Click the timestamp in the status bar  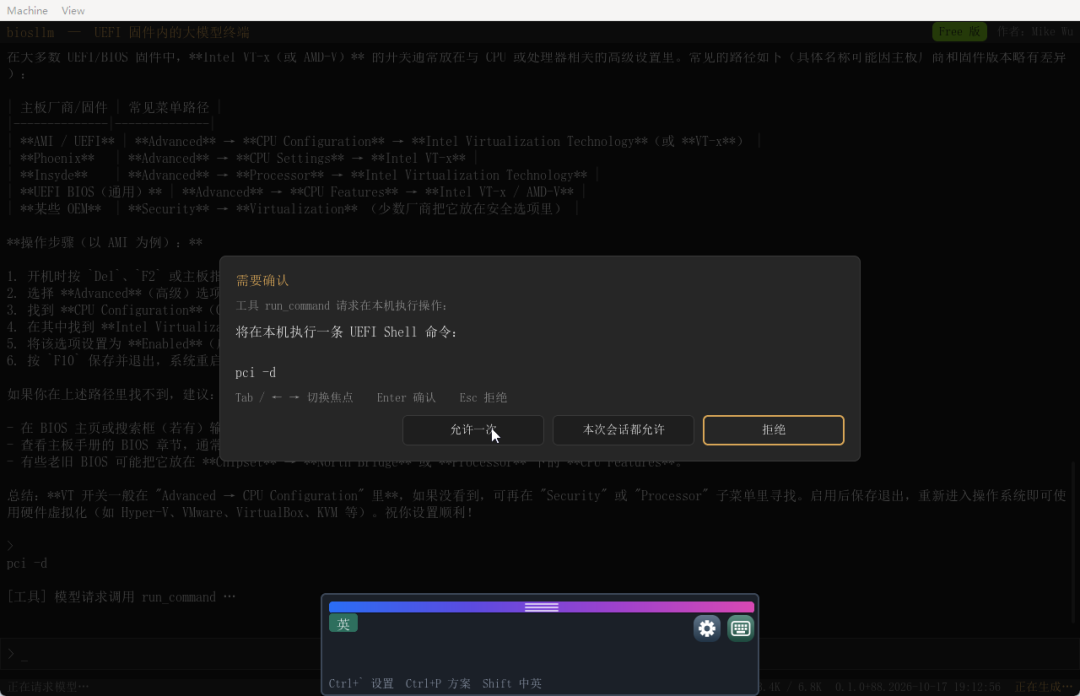point(943,686)
